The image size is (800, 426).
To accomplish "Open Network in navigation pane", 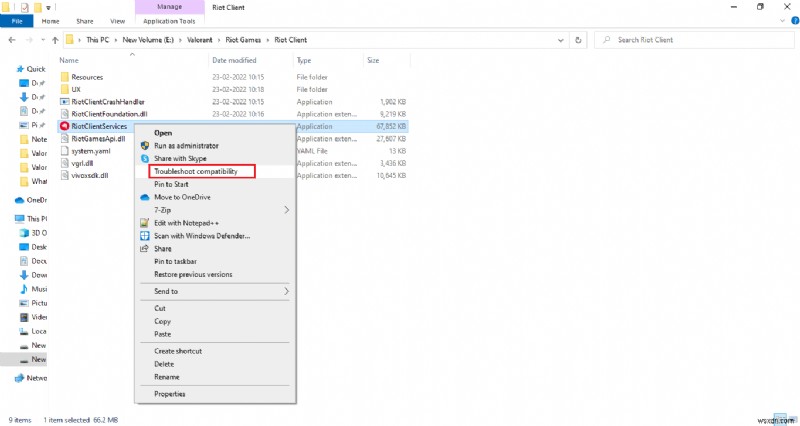I will click(31, 378).
